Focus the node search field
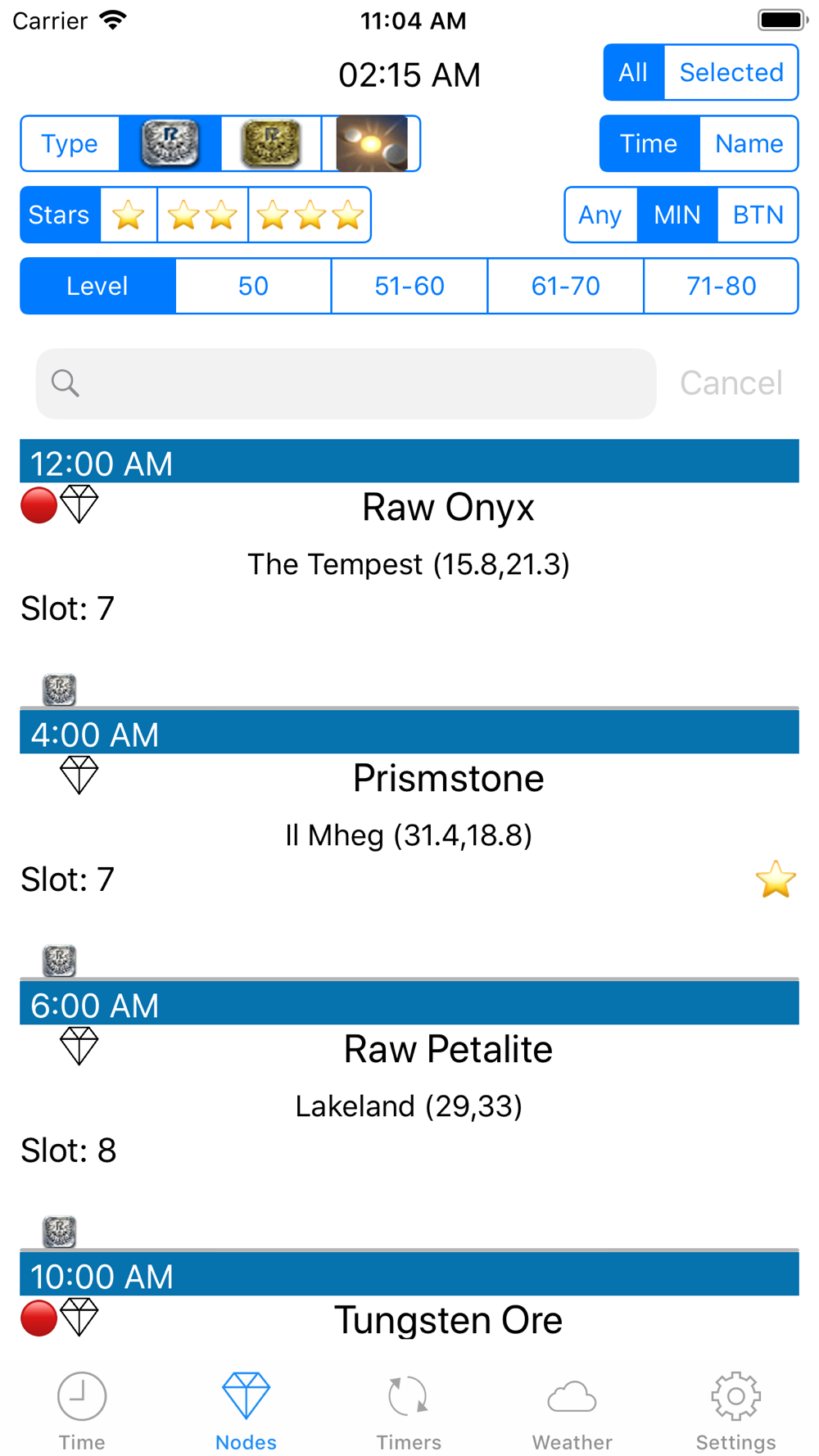 click(346, 383)
